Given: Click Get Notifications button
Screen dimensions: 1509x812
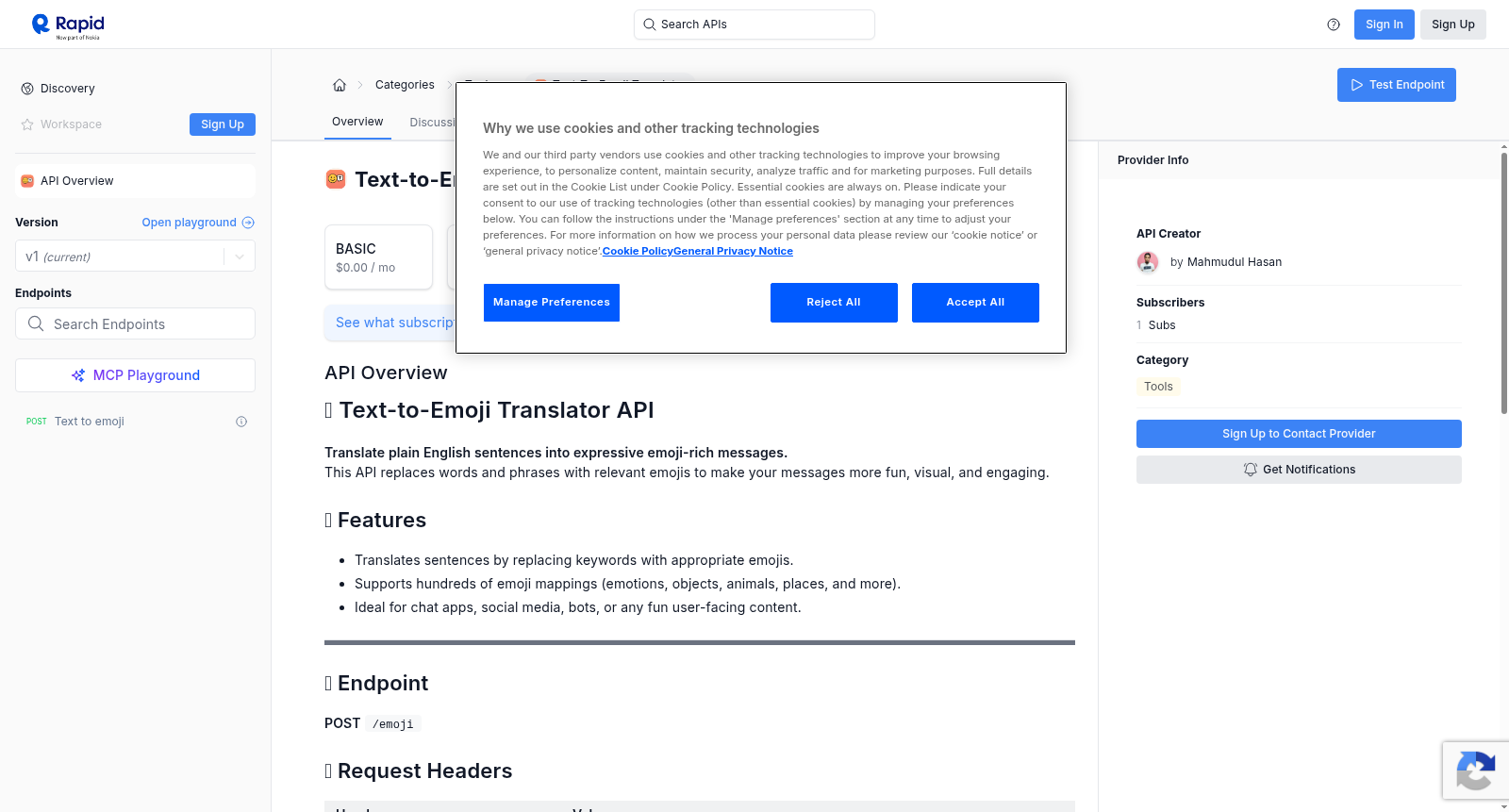Looking at the screenshot, I should [x=1299, y=470].
